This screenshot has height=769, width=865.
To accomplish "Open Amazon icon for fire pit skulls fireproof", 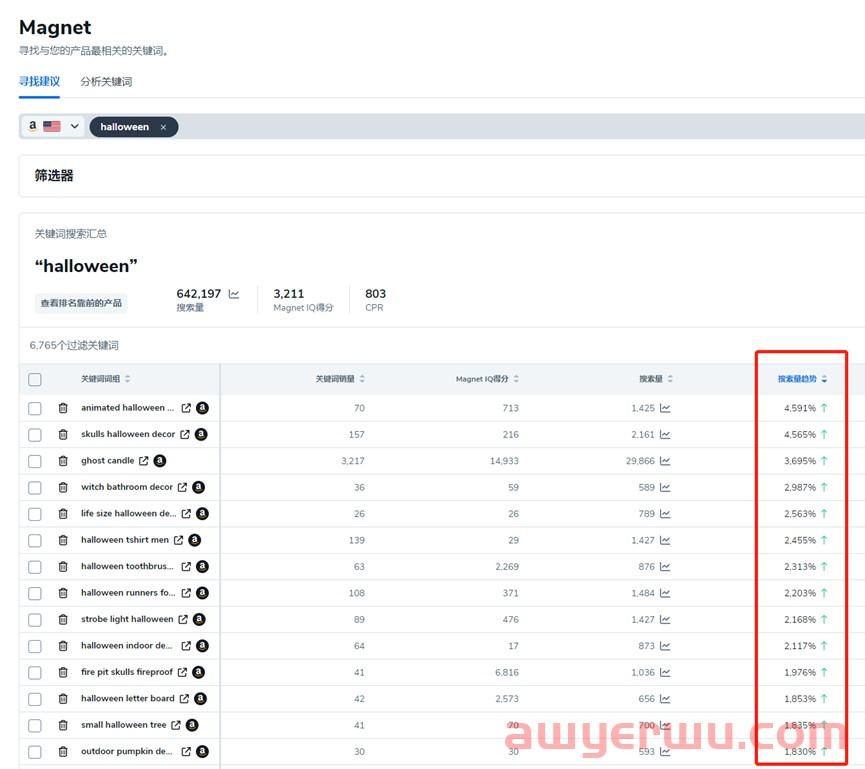I will (199, 672).
